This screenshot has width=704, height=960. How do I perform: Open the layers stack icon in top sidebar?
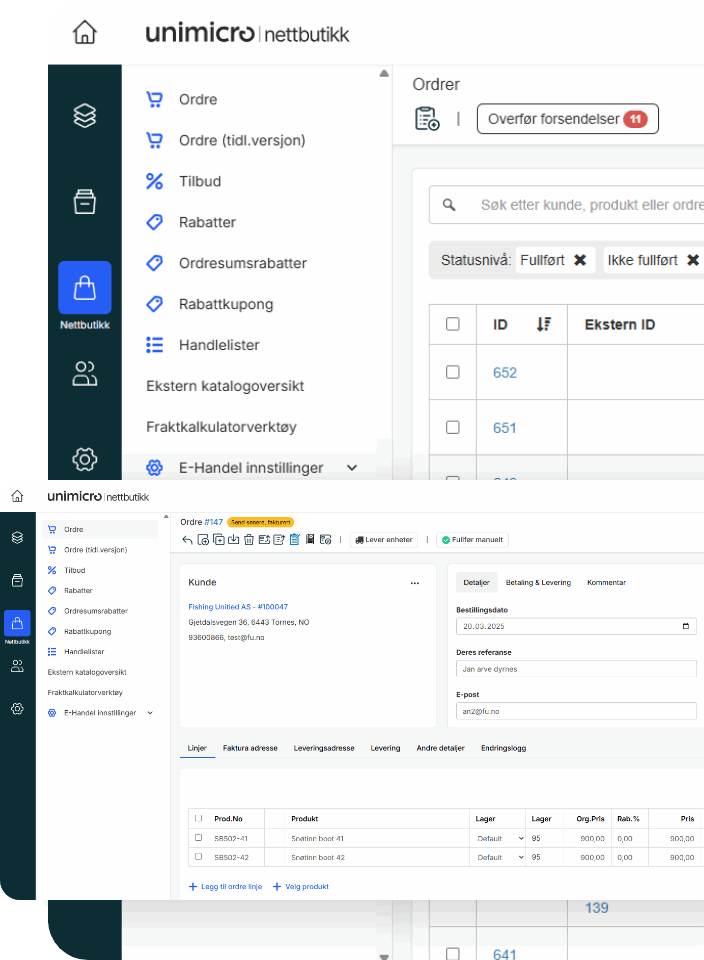click(85, 115)
